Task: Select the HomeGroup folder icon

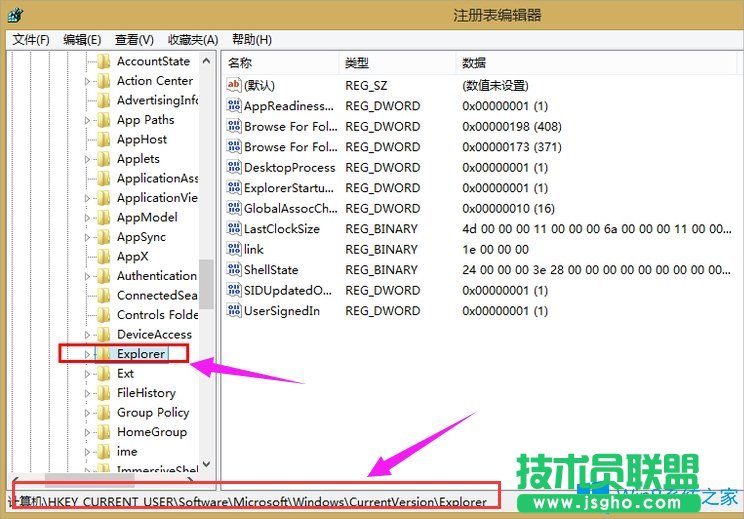Action: (x=104, y=432)
